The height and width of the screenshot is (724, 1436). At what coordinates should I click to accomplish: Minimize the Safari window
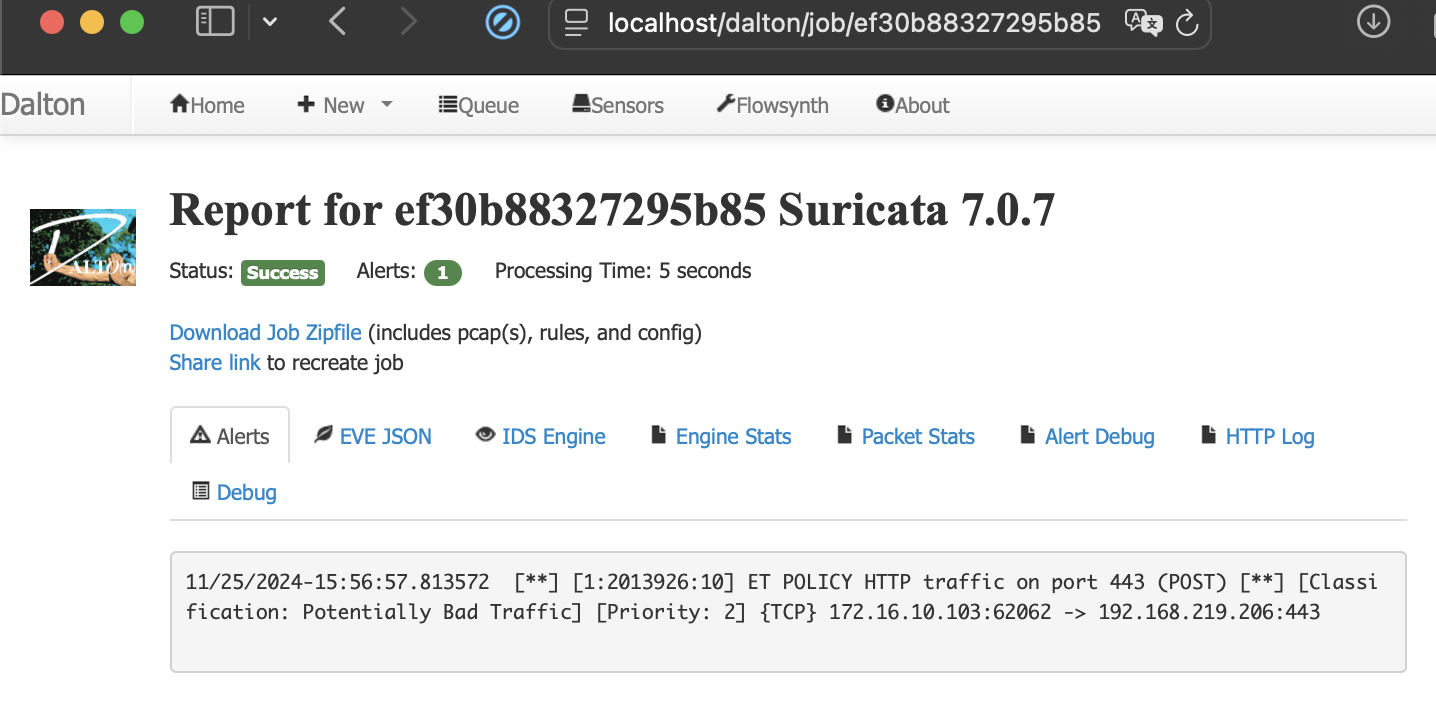pyautogui.click(x=92, y=22)
